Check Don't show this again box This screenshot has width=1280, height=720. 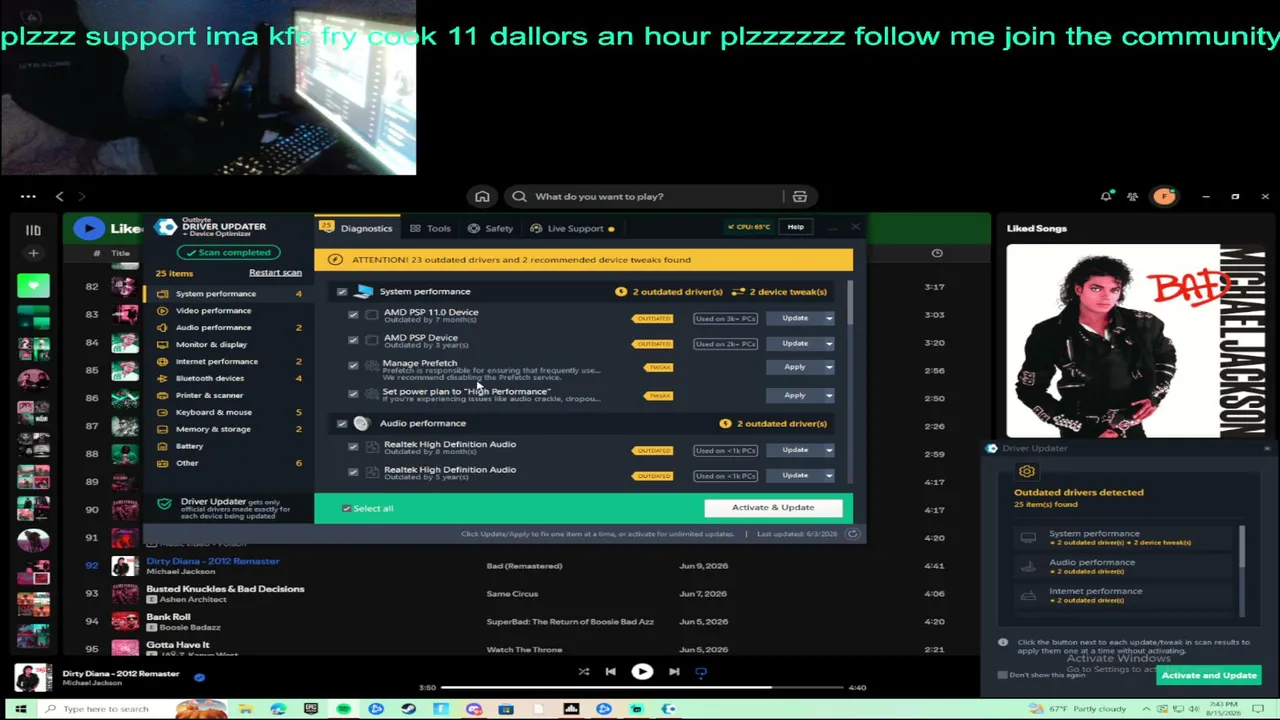(1003, 675)
